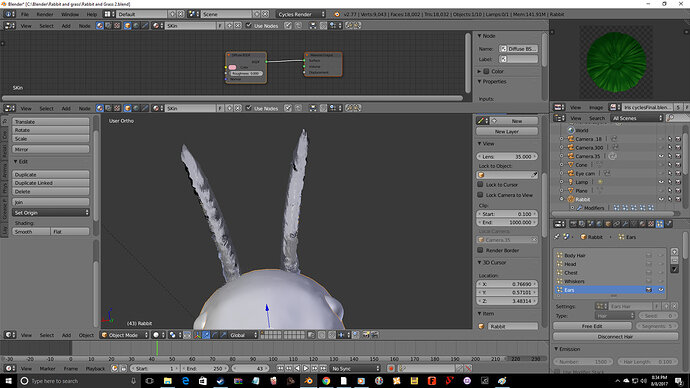The image size is (690, 388).
Task: Click the Lens value slider
Action: (507, 157)
